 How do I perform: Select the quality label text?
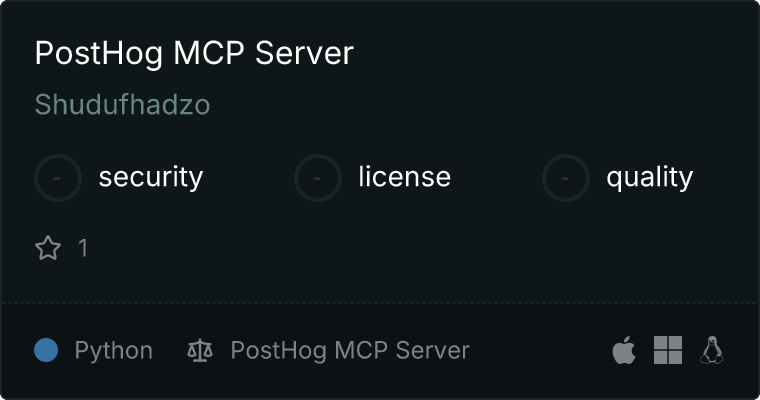coord(649,177)
